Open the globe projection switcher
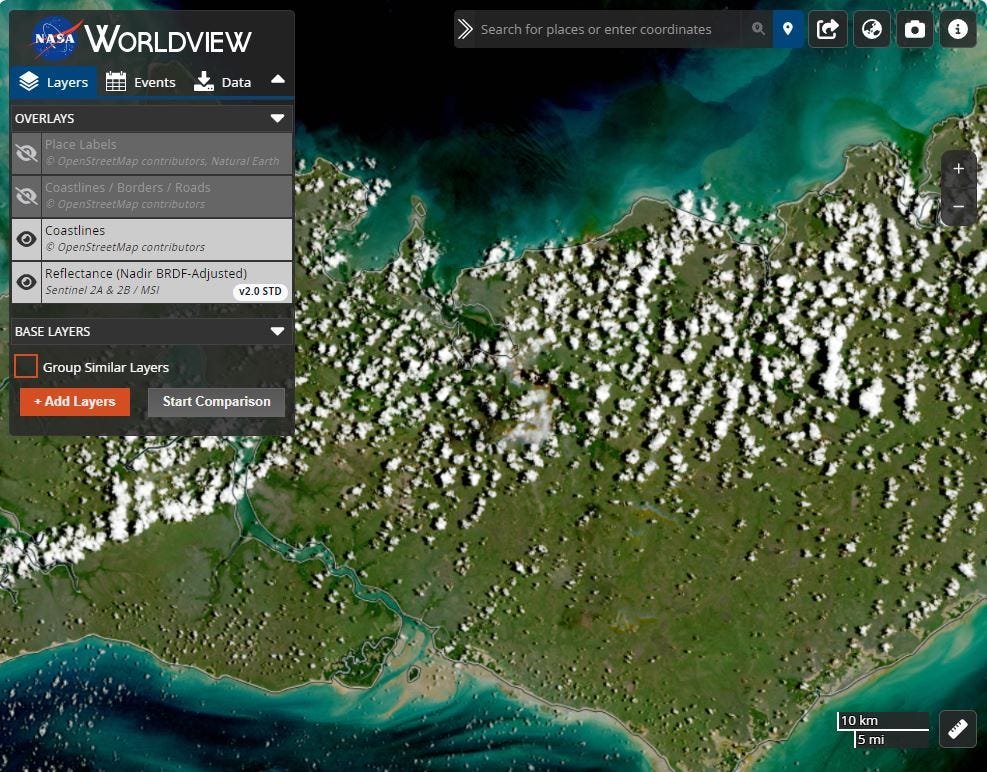The height and width of the screenshot is (772, 987). pyautogui.click(x=872, y=29)
